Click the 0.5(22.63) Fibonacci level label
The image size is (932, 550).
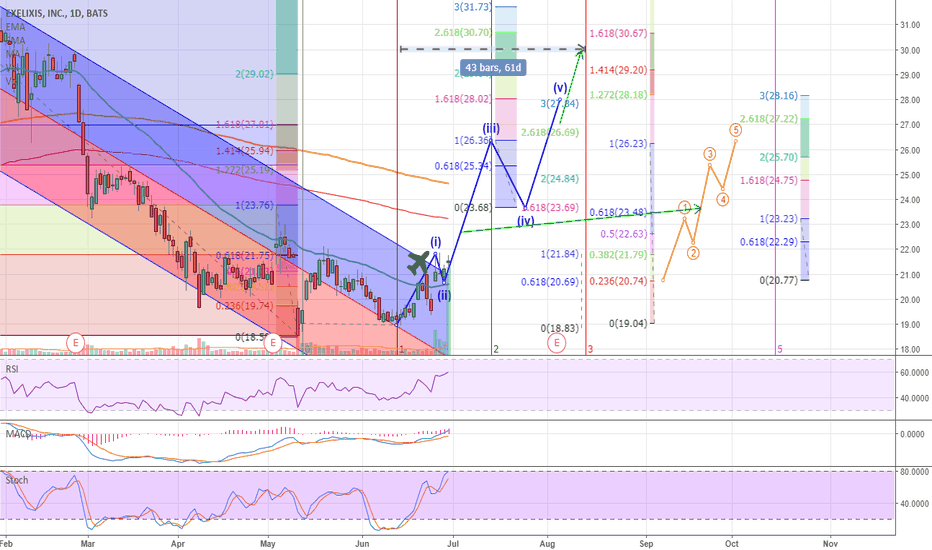(624, 234)
